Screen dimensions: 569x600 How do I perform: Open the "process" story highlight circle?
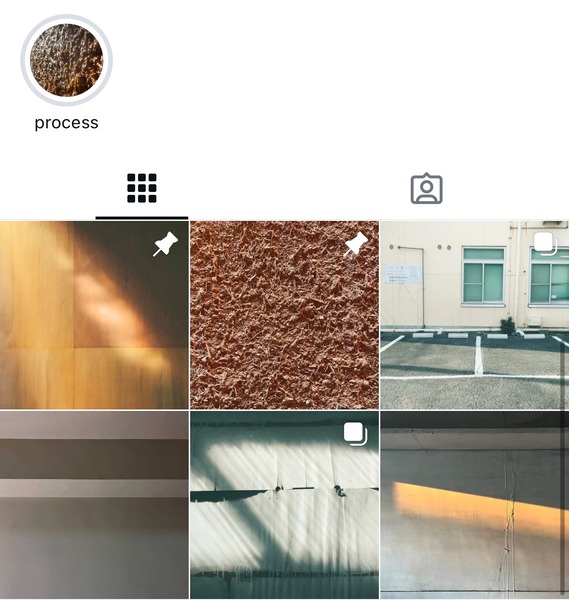(x=66, y=60)
